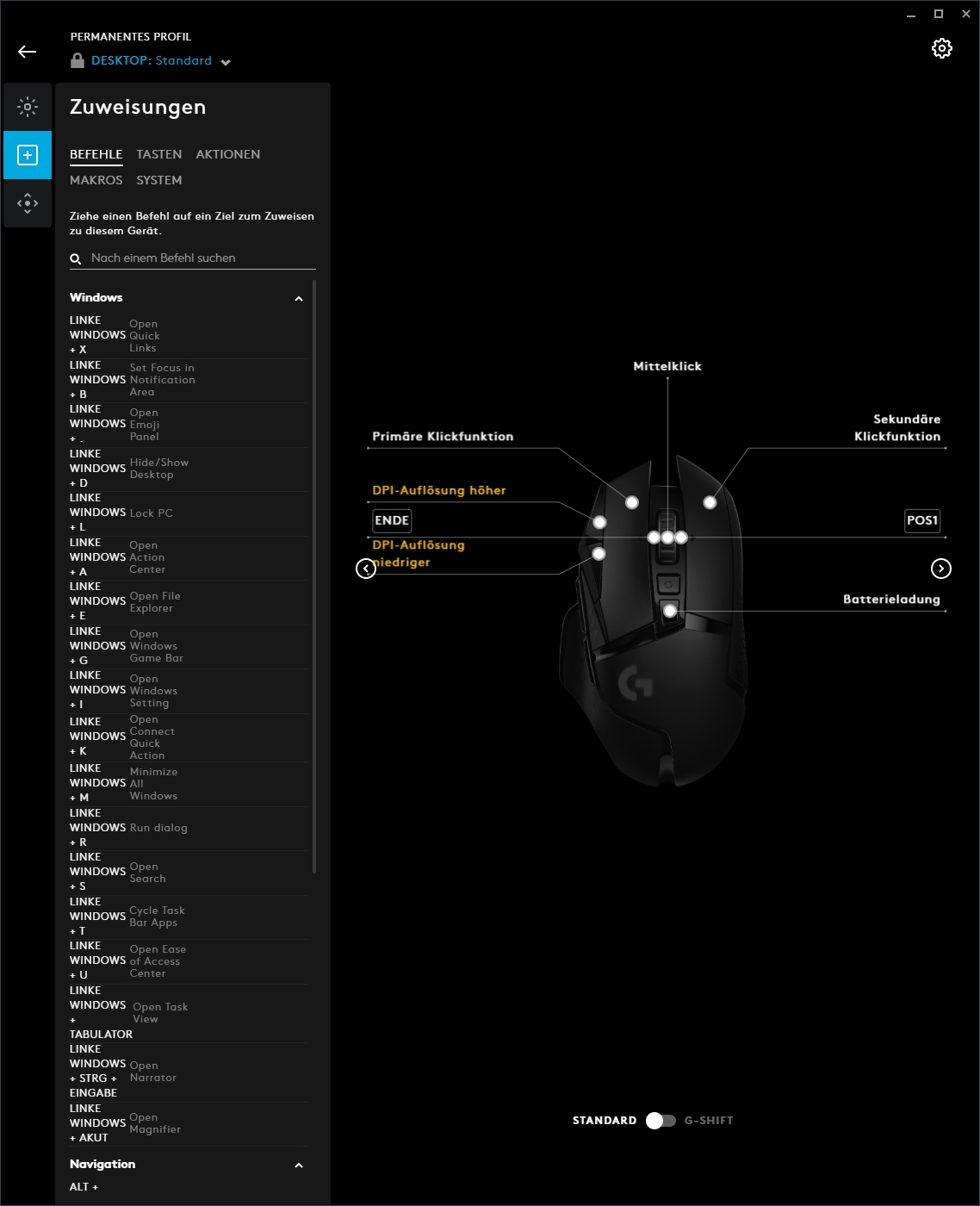Click the search magnifier icon
980x1206 pixels.
[76, 258]
